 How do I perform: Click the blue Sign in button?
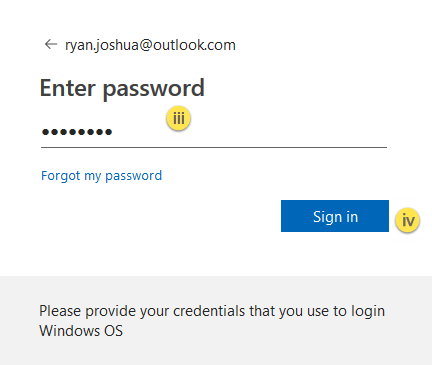[x=335, y=216]
